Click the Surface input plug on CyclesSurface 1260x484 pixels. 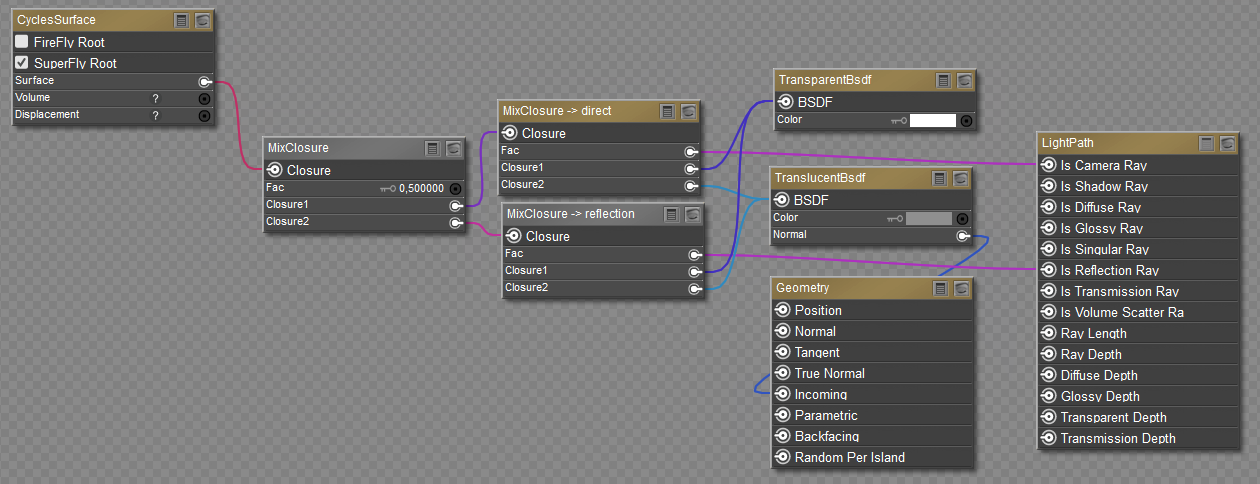[205, 81]
